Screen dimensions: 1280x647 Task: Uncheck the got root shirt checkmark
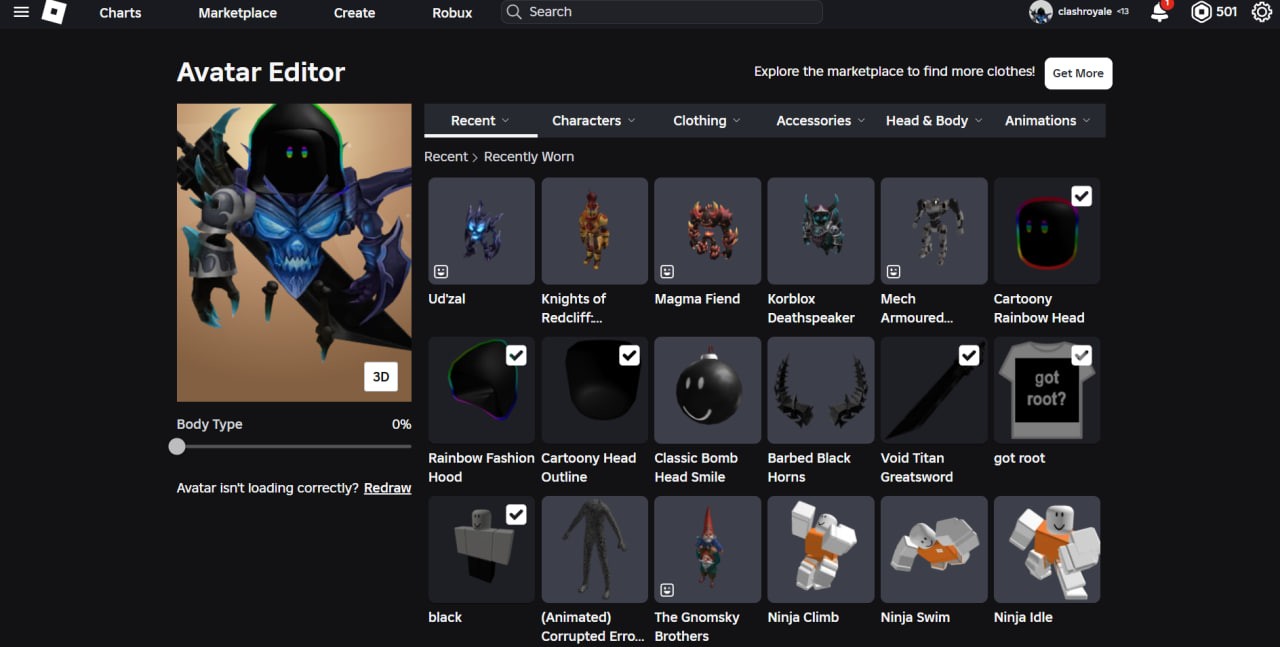[1081, 355]
